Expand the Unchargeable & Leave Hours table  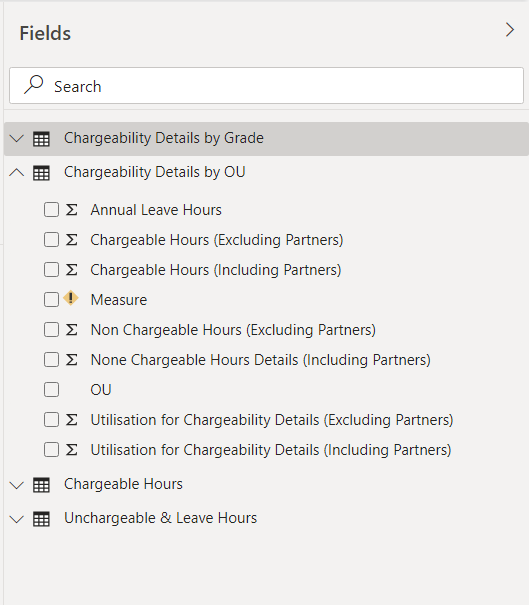pos(17,519)
